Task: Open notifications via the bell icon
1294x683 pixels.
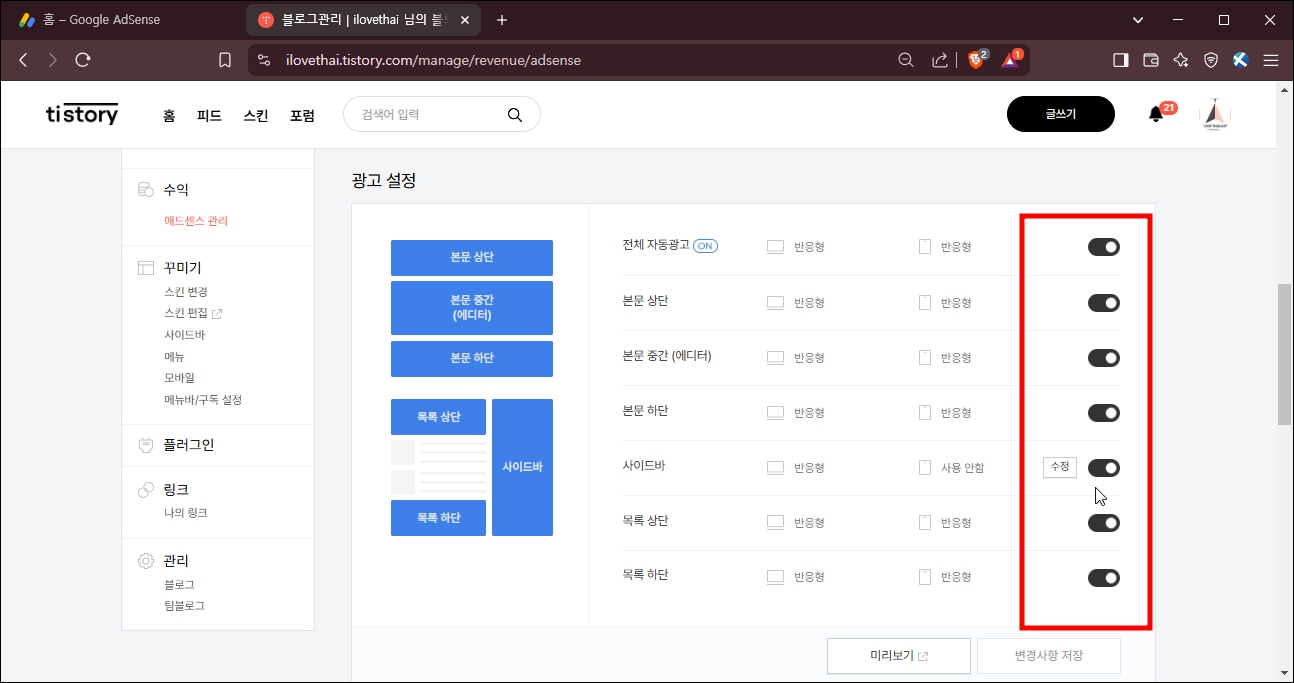Action: (1155, 113)
